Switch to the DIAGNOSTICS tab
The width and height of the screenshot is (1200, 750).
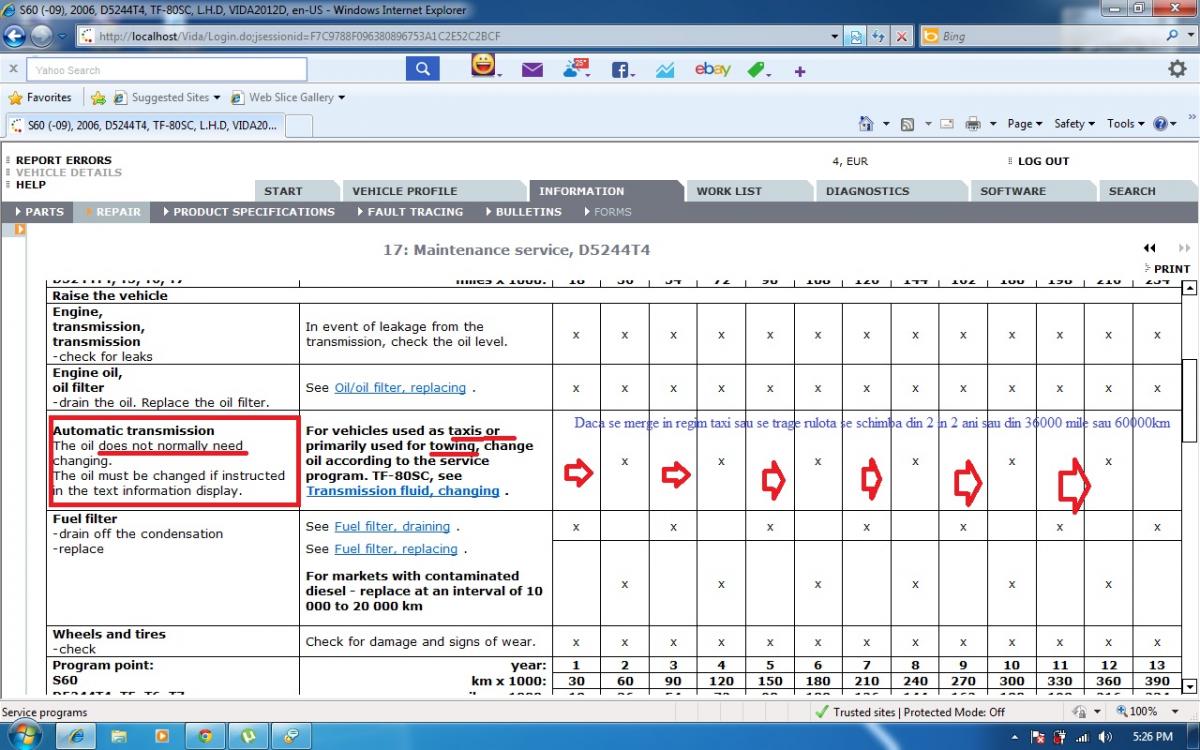(867, 191)
